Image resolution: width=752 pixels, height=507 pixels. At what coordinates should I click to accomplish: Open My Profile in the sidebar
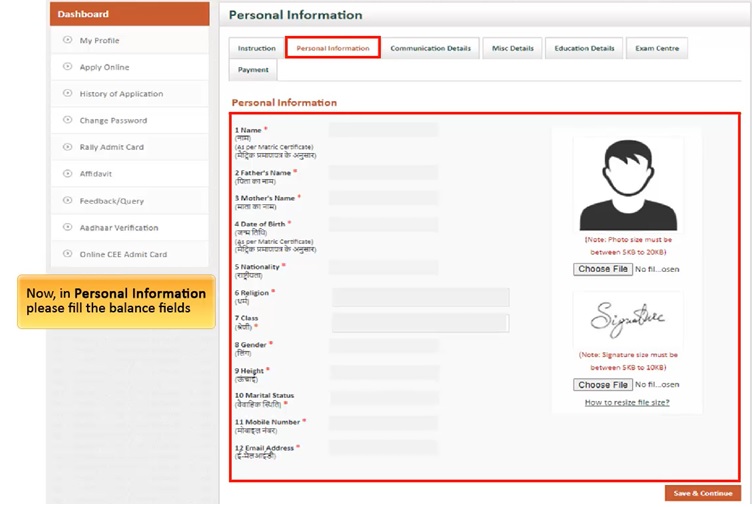click(129, 40)
